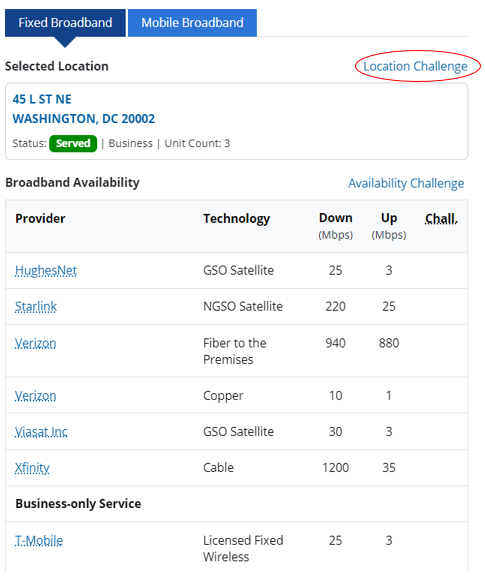
Task: Click the Broadband Availability heading
Action: [72, 183]
